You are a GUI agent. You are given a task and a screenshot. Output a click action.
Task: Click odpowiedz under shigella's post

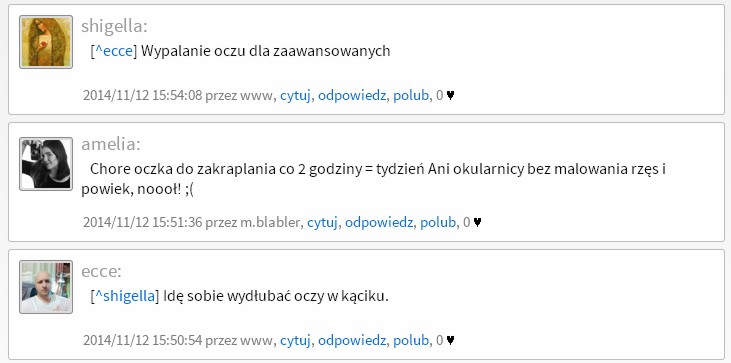tap(352, 96)
